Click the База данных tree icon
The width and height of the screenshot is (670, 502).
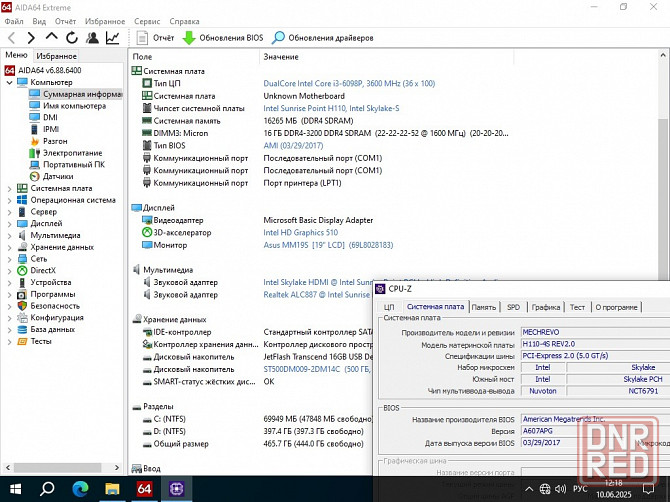click(22, 329)
